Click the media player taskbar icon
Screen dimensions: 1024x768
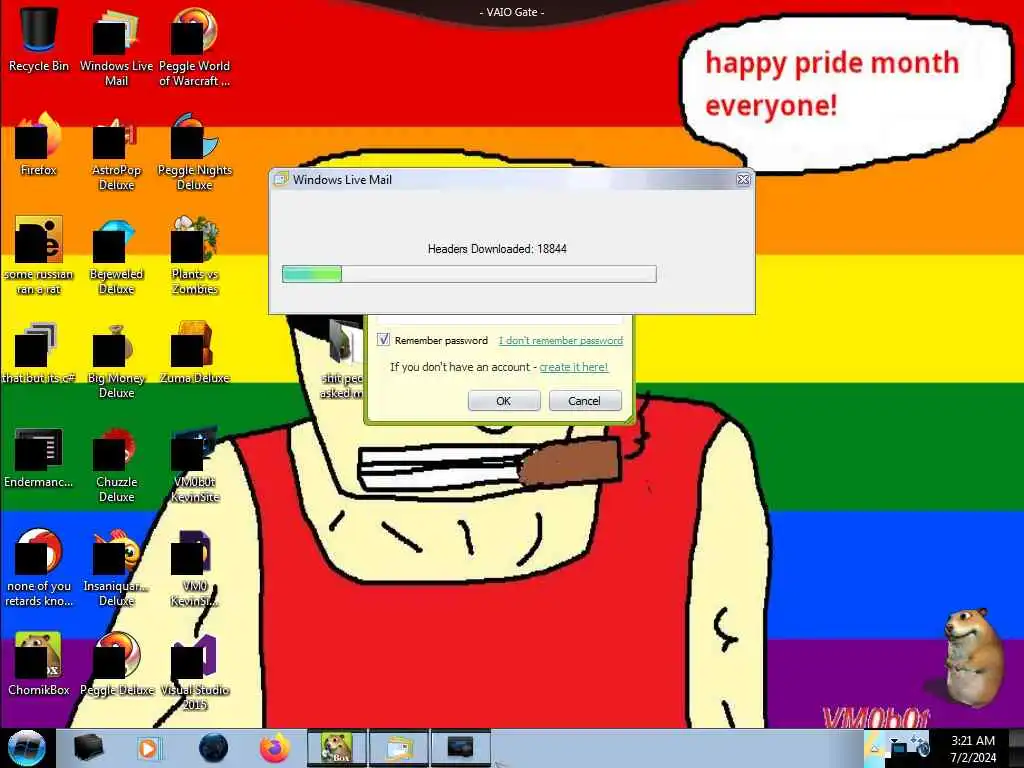pos(148,748)
